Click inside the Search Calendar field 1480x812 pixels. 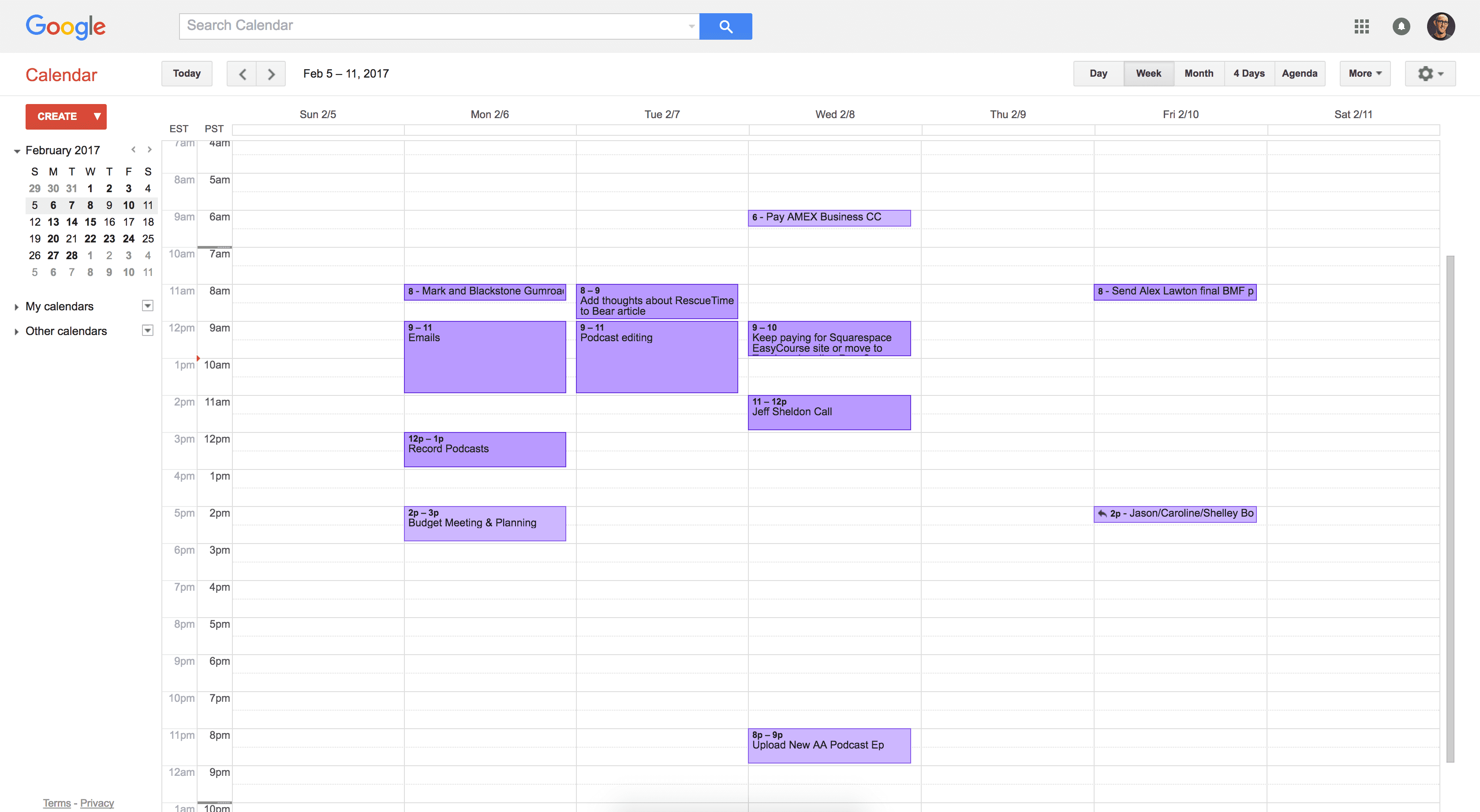[402, 26]
